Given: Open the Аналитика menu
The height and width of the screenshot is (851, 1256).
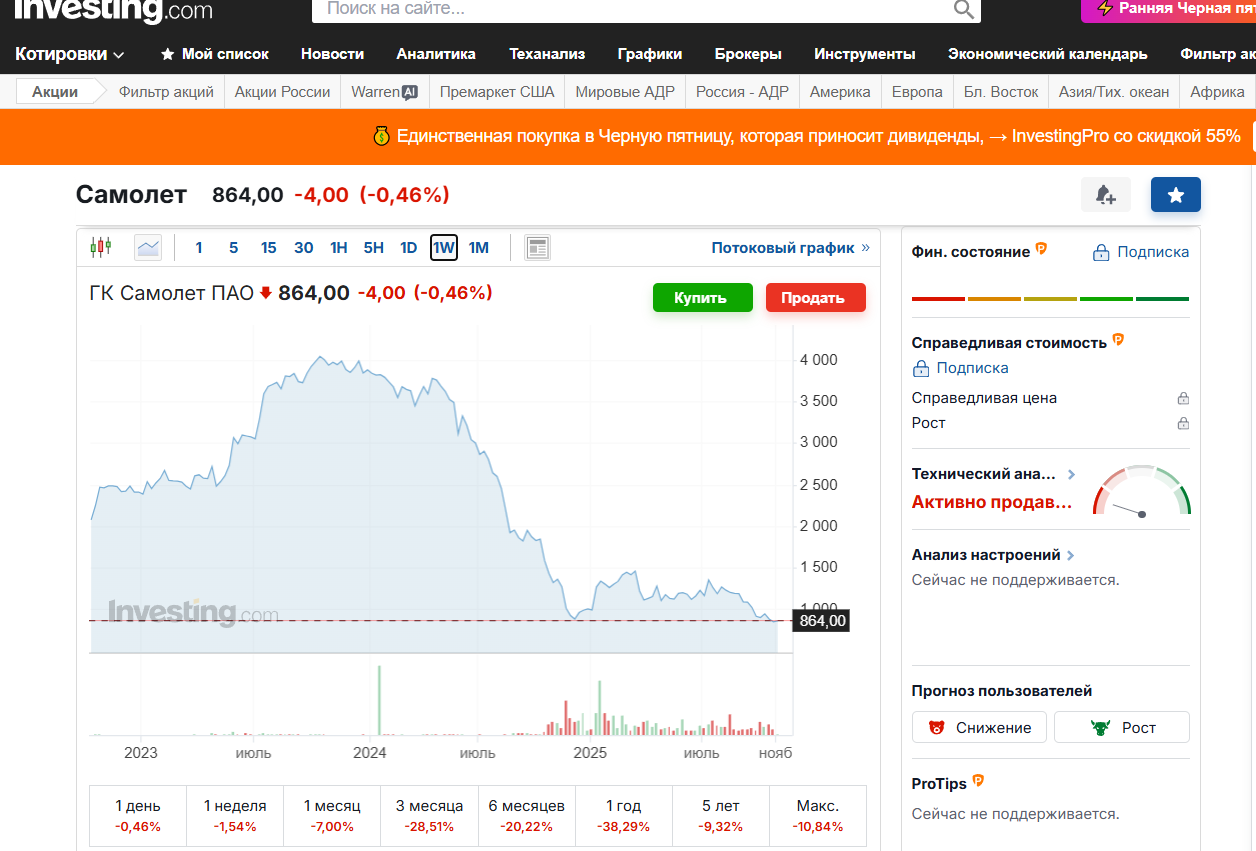Looking at the screenshot, I should (x=436, y=54).
